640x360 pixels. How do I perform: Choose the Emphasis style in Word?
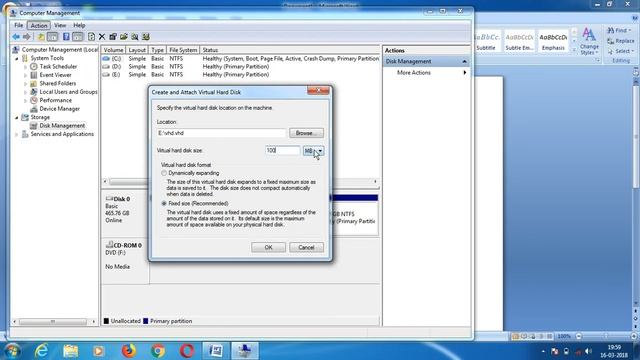pyautogui.click(x=553, y=41)
